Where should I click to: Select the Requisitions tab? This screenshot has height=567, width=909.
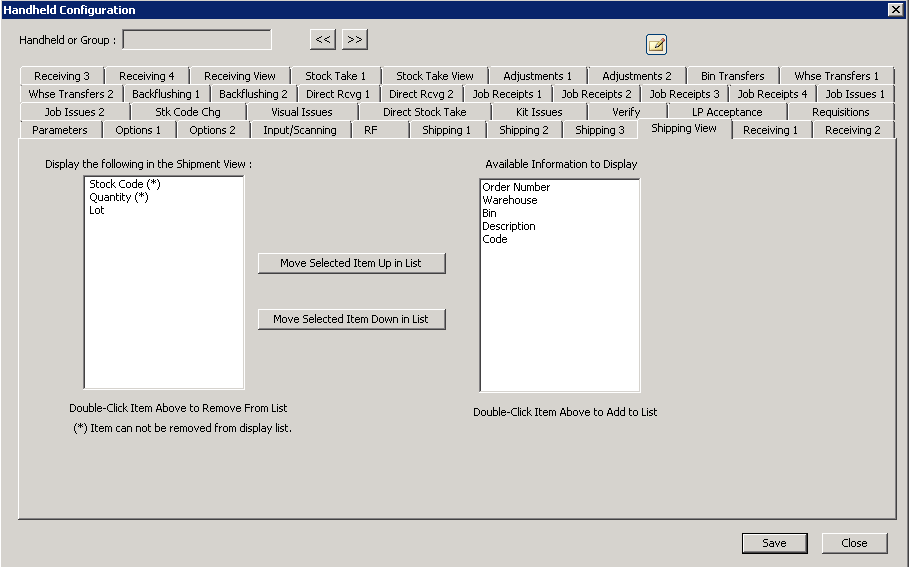coord(840,113)
